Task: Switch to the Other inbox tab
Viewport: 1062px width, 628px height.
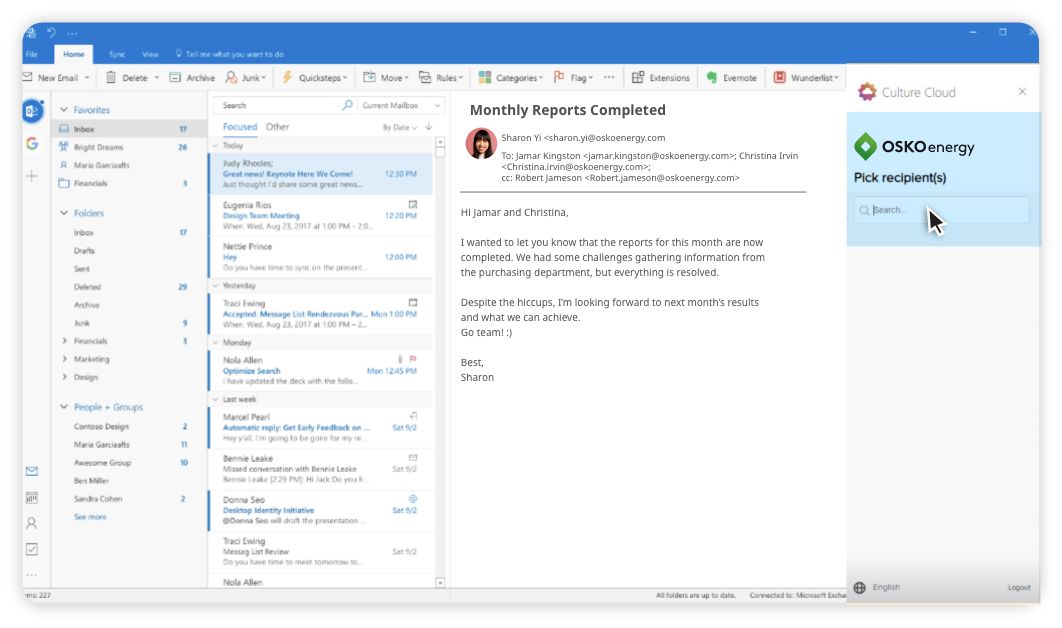Action: 277,127
